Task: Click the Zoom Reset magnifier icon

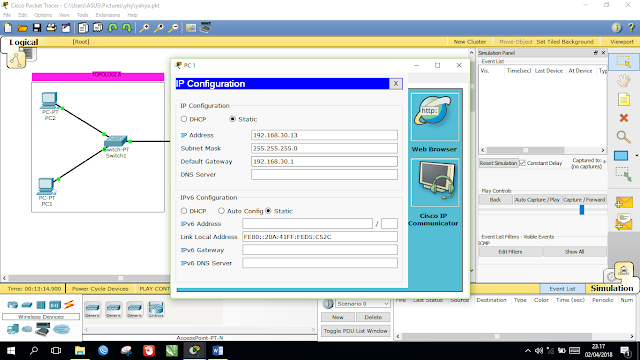Action: [159, 28]
